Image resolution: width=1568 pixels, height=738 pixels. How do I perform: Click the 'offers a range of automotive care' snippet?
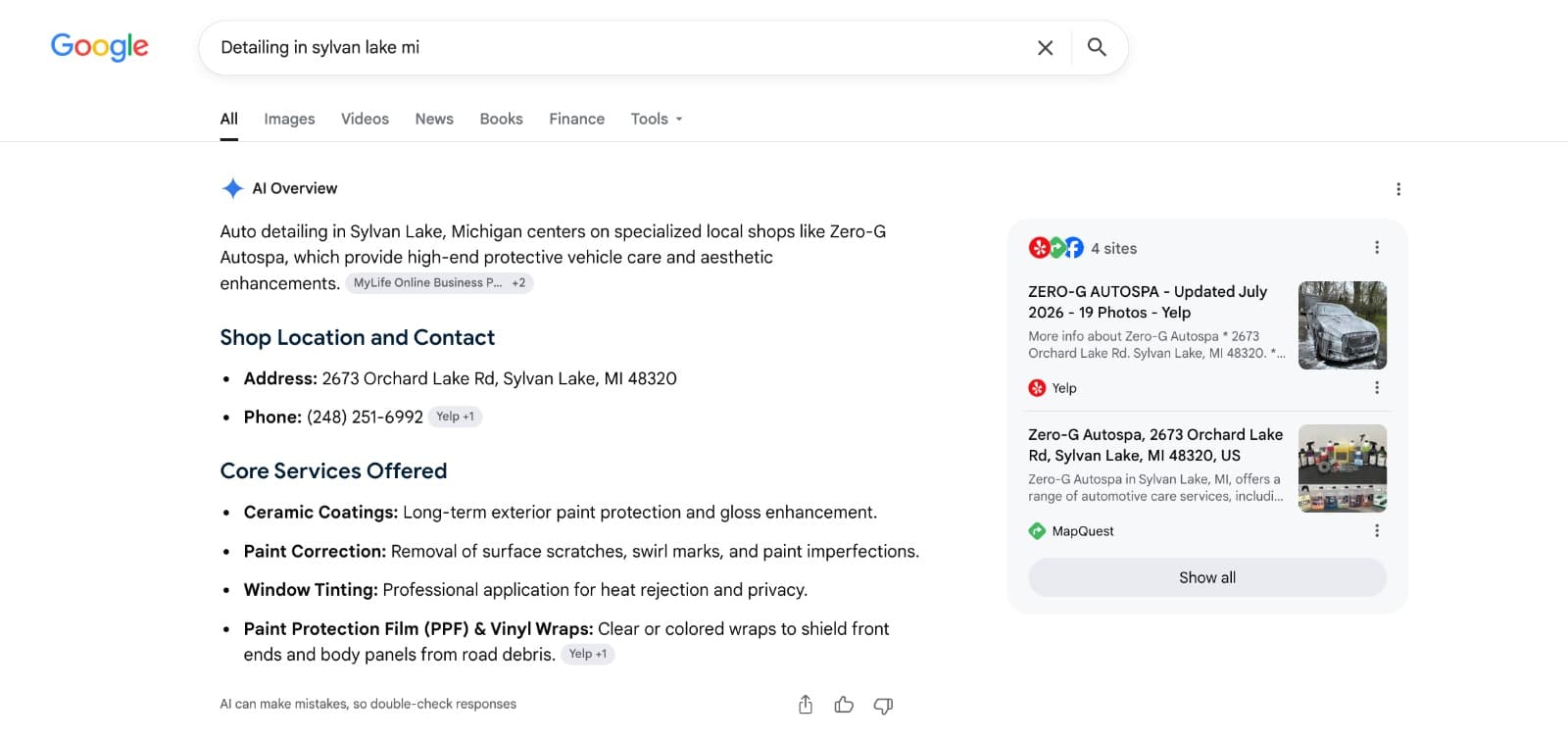click(x=1155, y=487)
